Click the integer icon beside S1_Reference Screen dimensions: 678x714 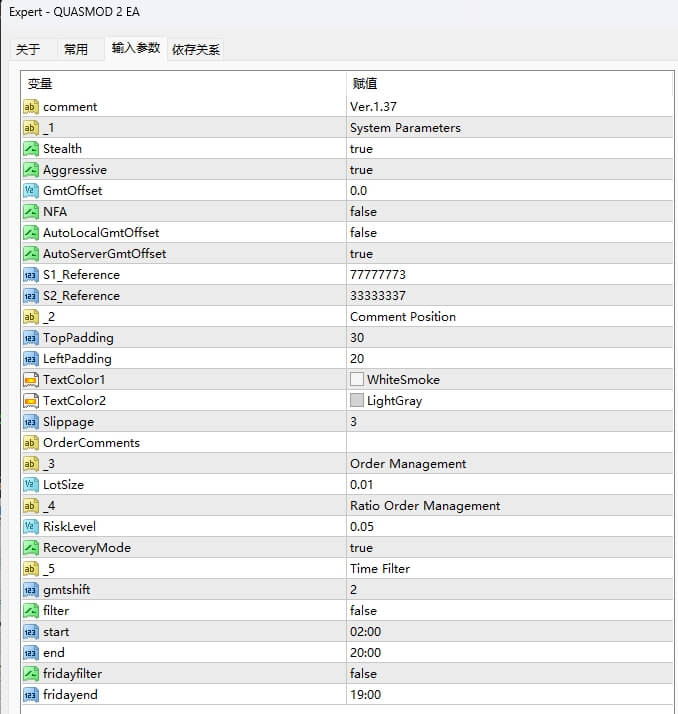[x=30, y=275]
